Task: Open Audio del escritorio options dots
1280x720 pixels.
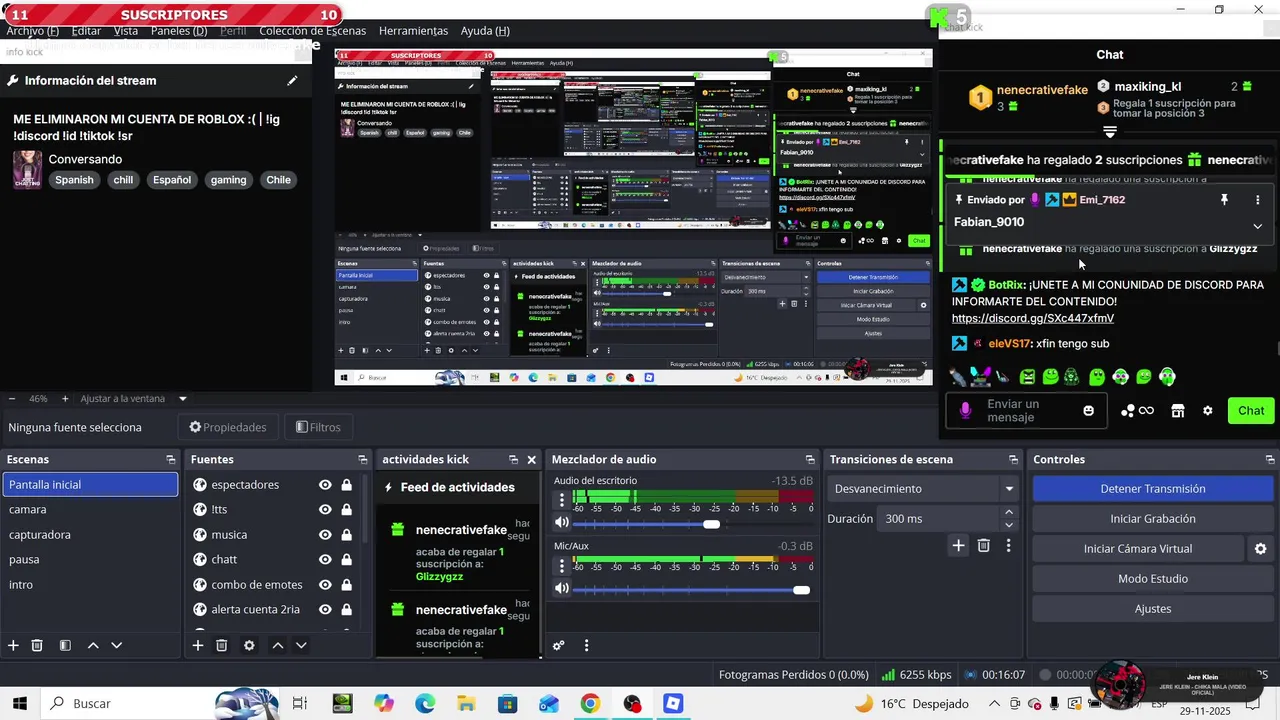Action: [x=562, y=498]
